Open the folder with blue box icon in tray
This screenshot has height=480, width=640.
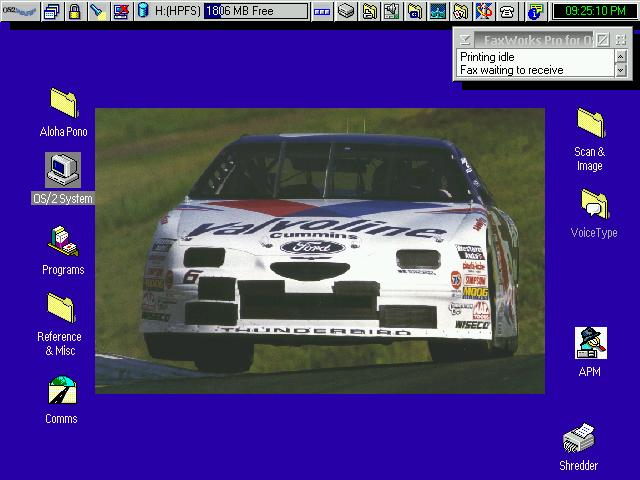coord(415,11)
